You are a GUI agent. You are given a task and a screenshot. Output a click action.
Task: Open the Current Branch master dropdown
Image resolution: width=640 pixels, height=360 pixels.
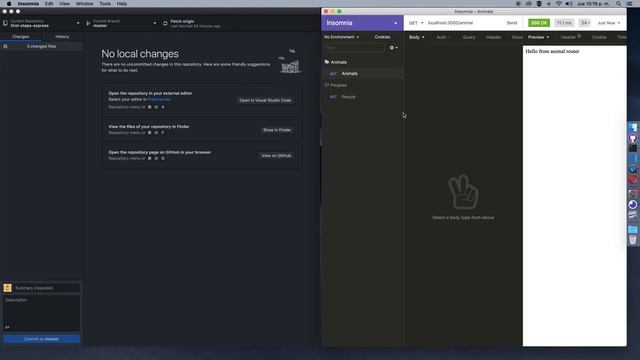click(x=121, y=23)
